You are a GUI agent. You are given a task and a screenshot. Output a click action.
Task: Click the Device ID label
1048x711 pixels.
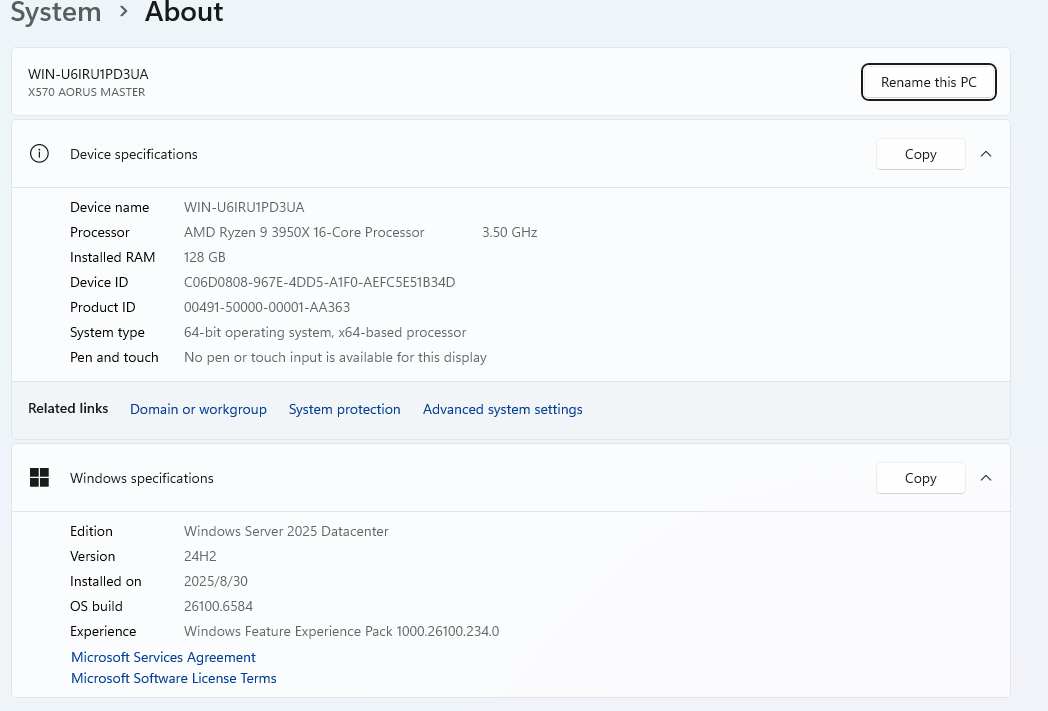tap(99, 282)
